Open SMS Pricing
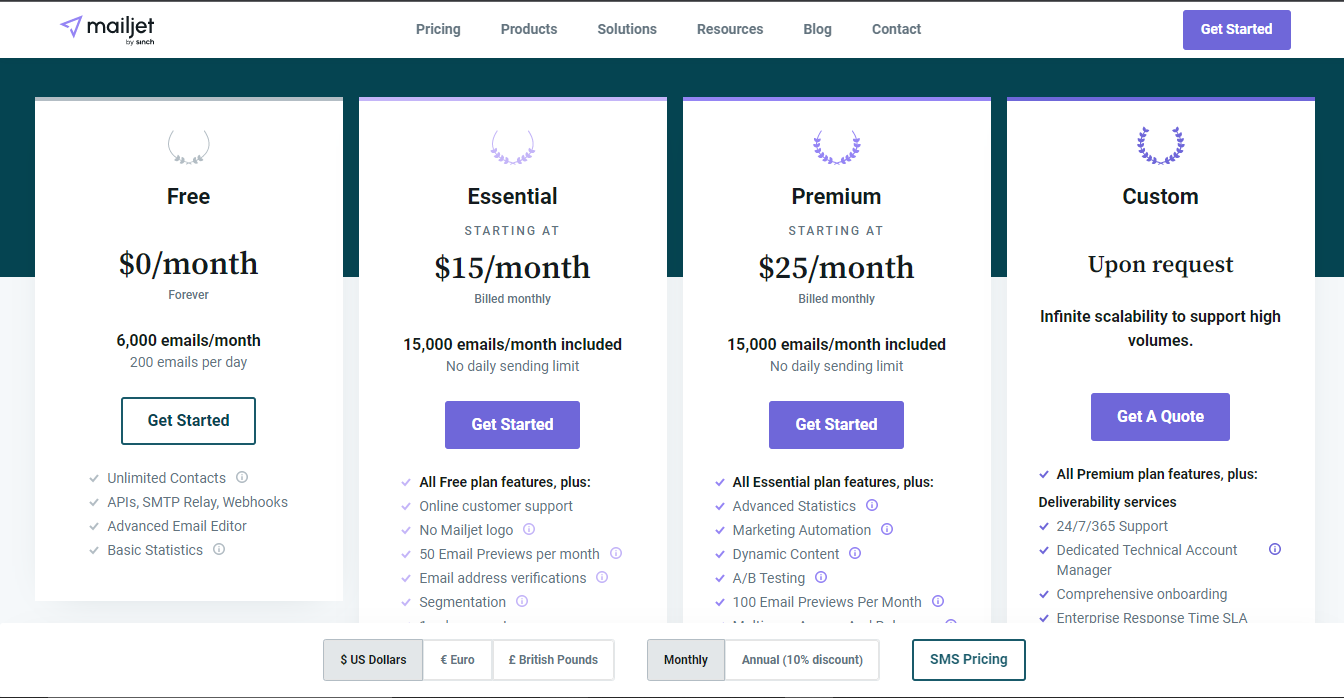 click(x=968, y=660)
